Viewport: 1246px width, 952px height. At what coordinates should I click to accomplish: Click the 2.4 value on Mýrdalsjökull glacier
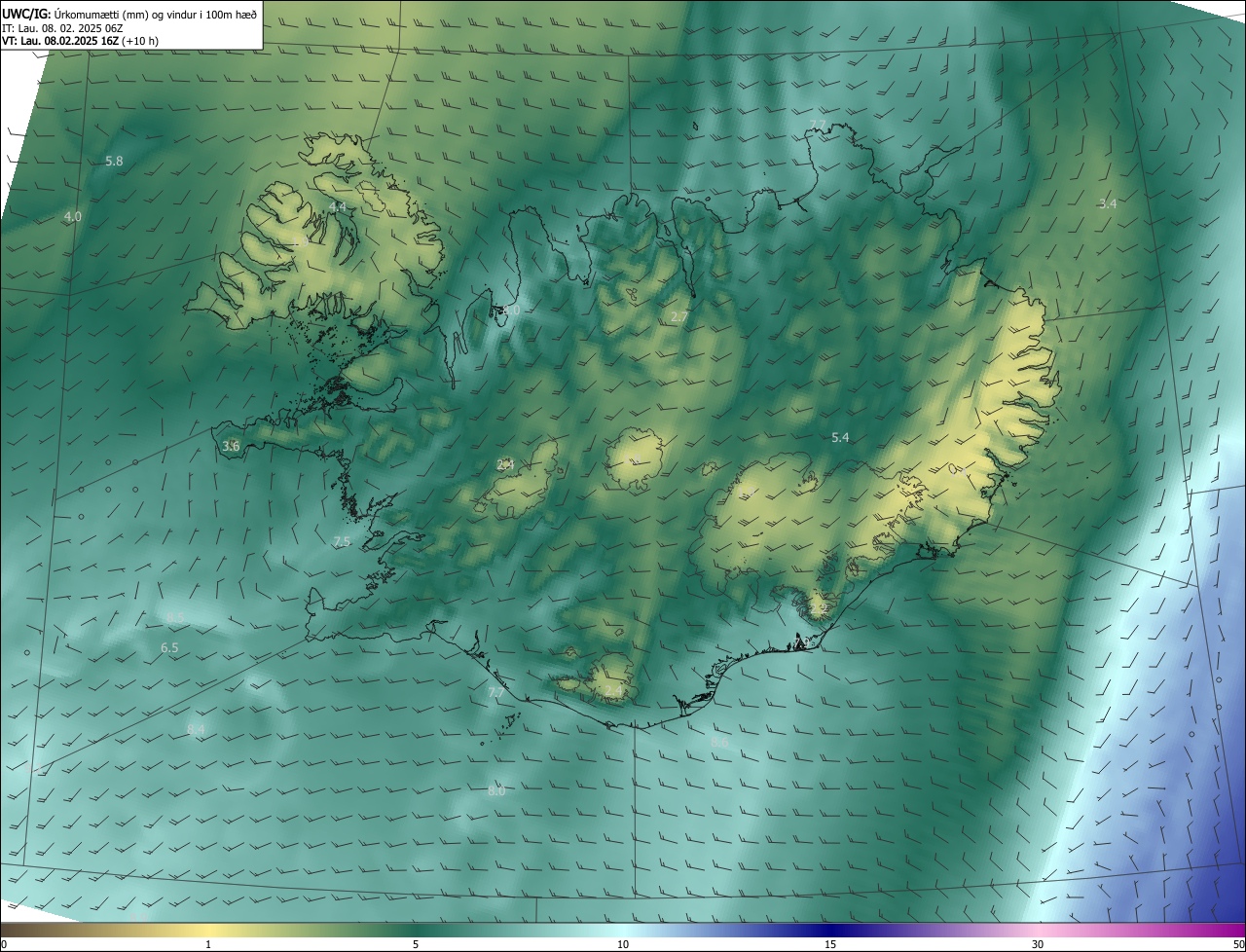[x=612, y=691]
